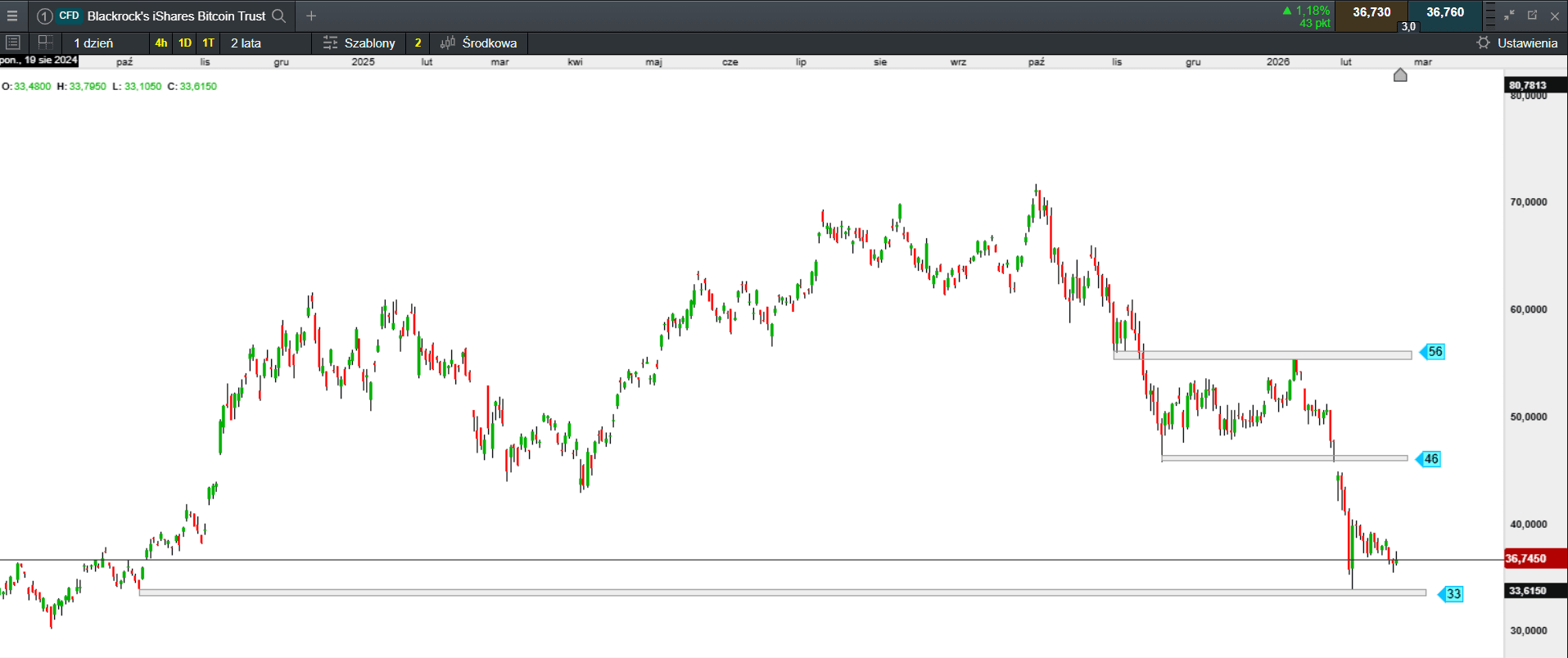Add a new chart tab with plus
This screenshot has width=1568, height=658.
(311, 16)
